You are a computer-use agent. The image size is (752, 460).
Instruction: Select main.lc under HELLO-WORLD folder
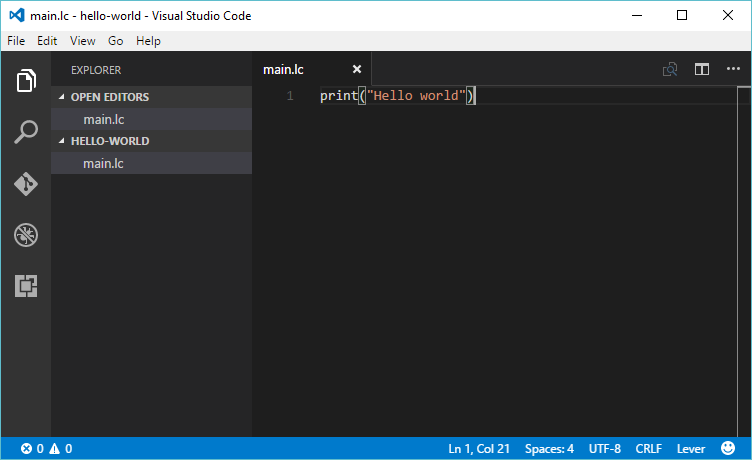coord(103,163)
